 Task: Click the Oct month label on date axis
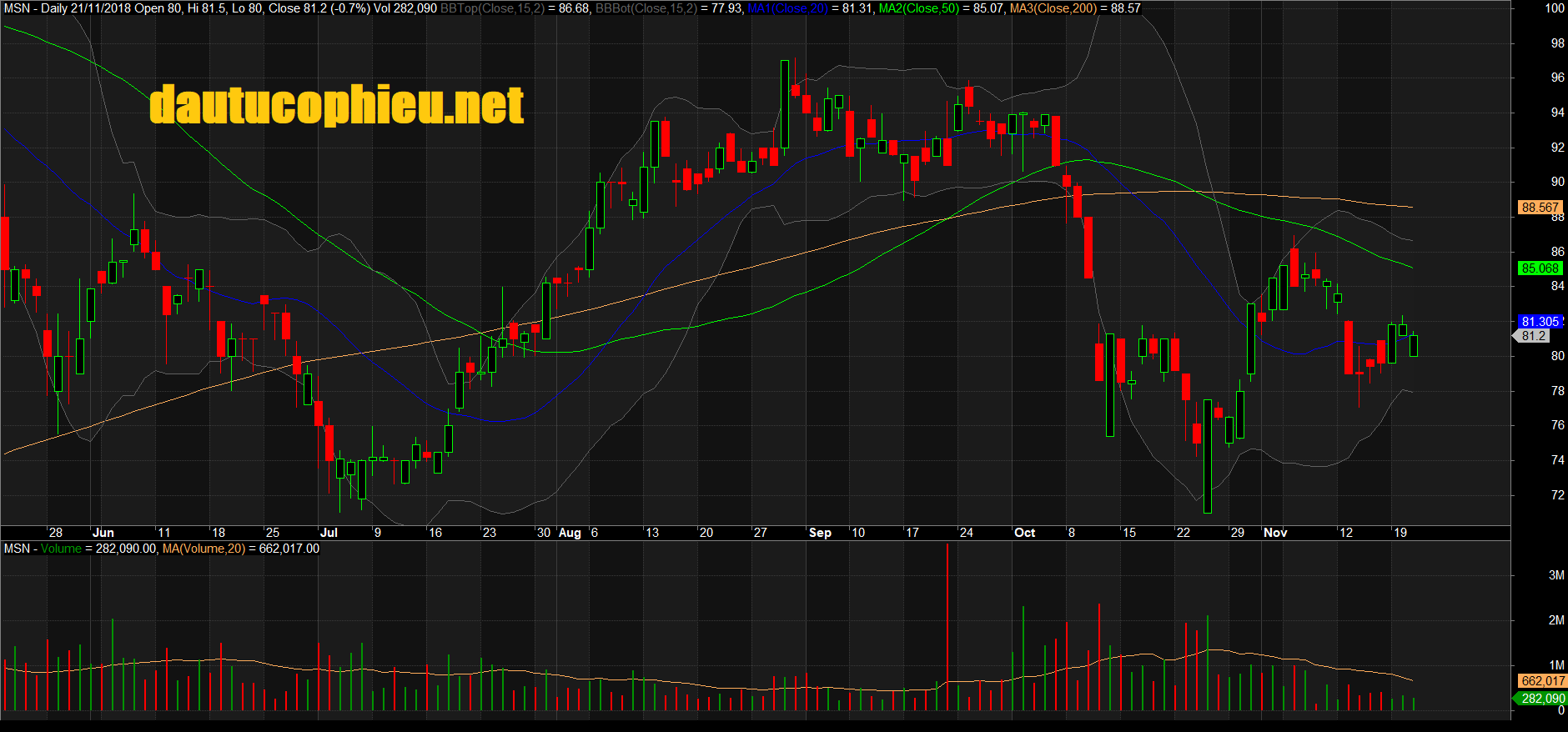(1024, 533)
